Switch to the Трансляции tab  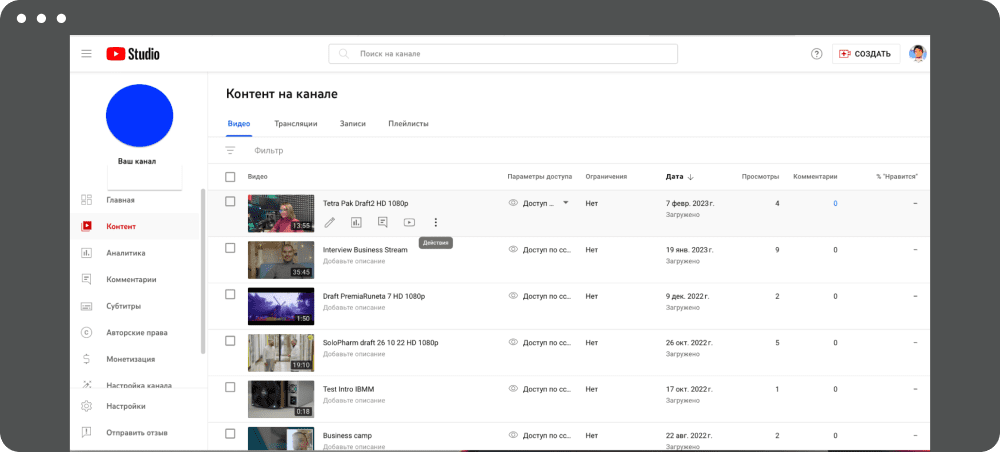pyautogui.click(x=296, y=124)
